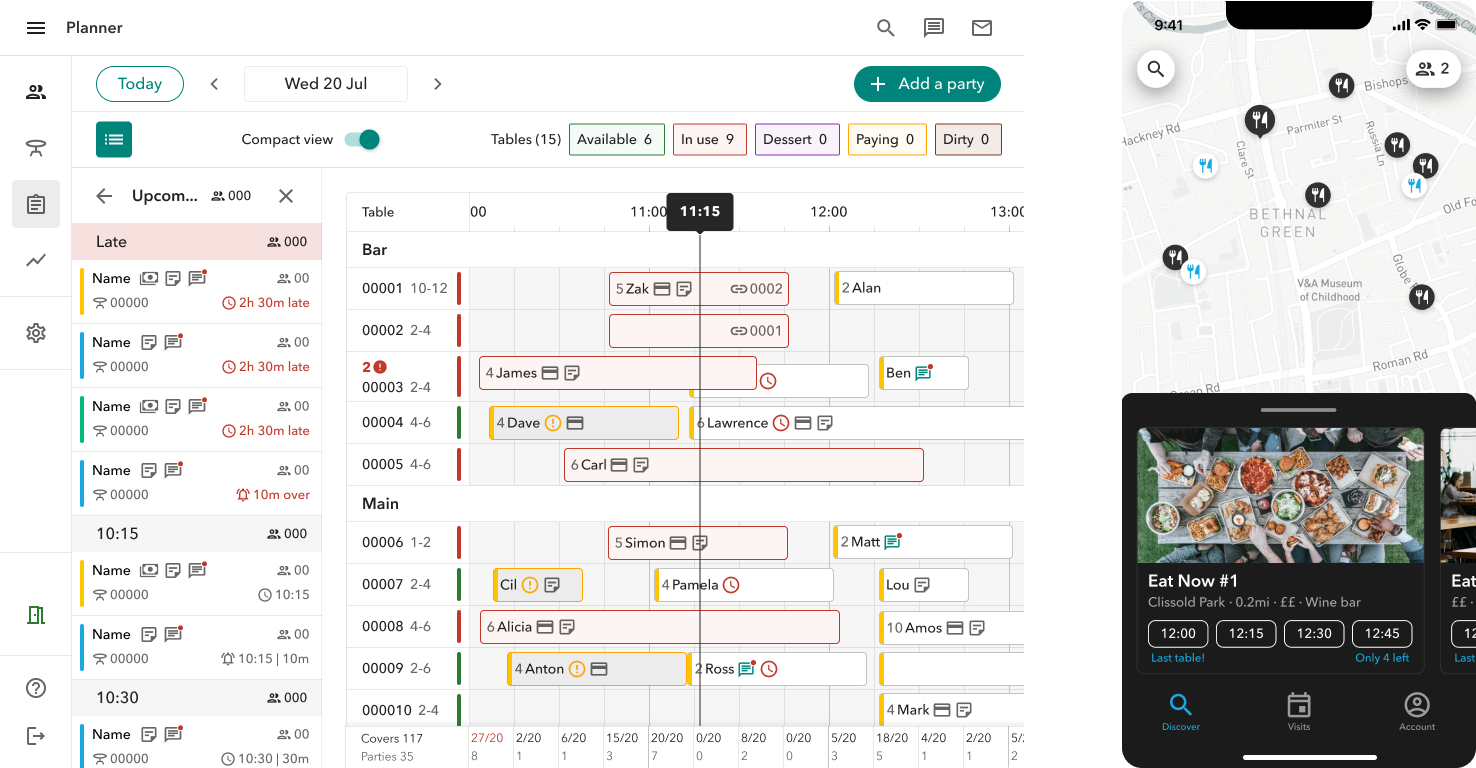The image size is (1476, 768).
Task: Toggle the Compact view switch
Action: pos(362,139)
